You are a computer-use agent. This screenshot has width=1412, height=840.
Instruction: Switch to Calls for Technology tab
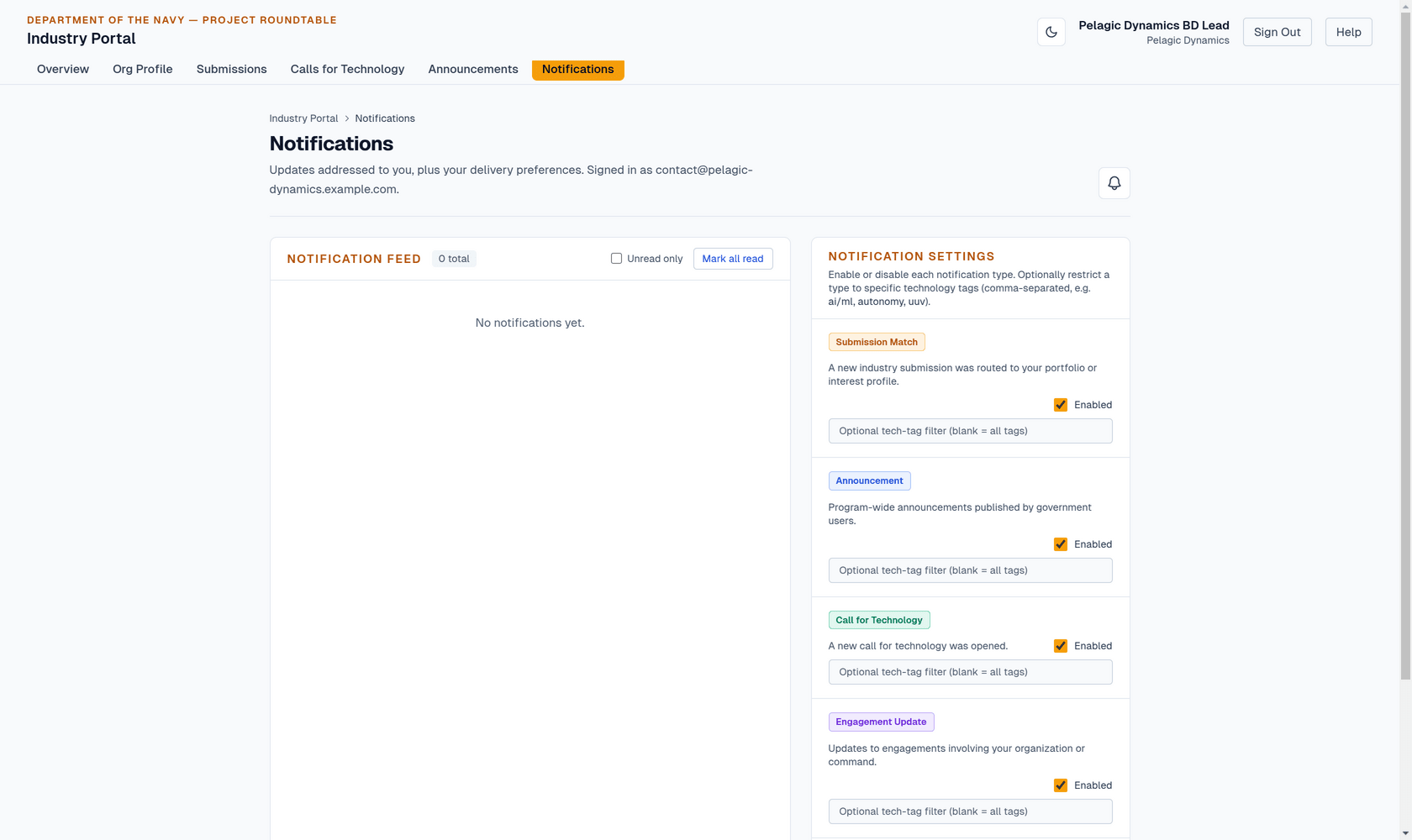pyautogui.click(x=348, y=69)
